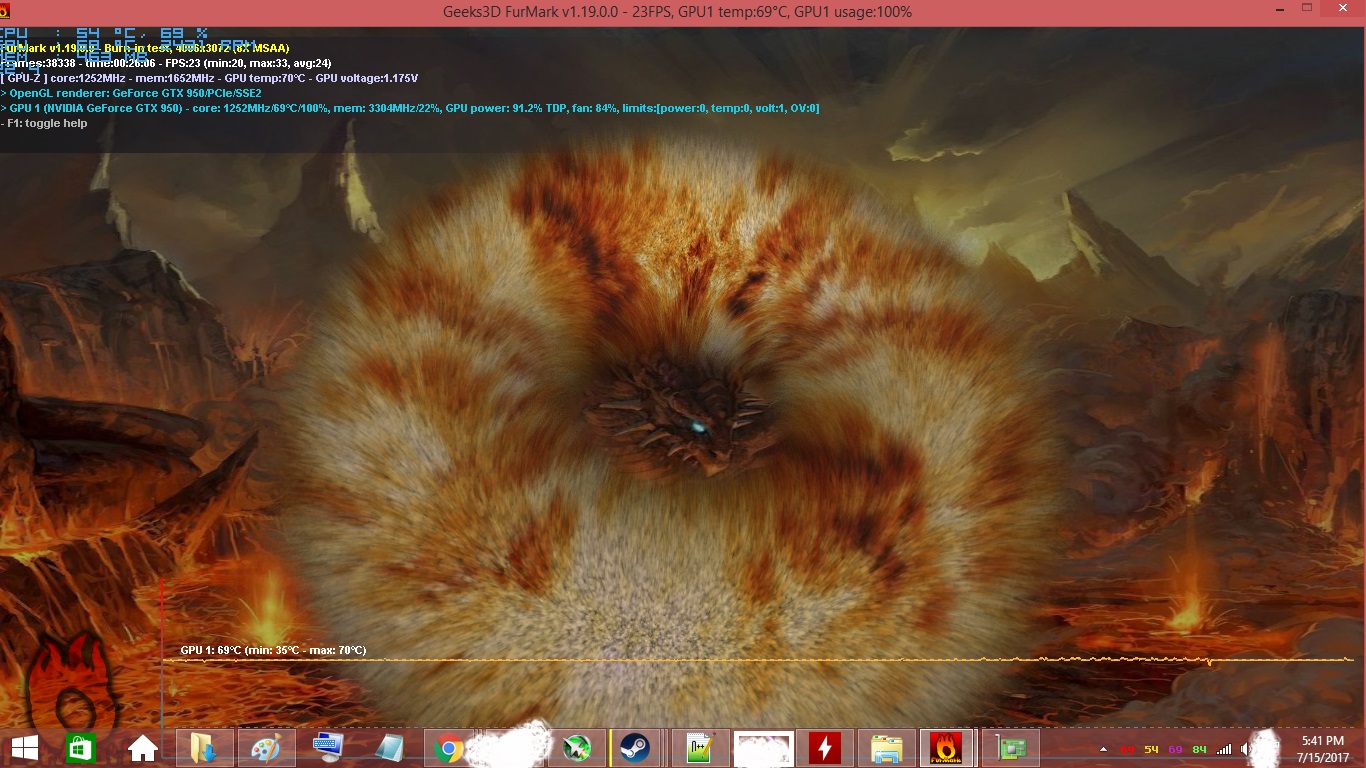Click the Frames:38338 statistics line
The height and width of the screenshot is (768, 1366).
click(166, 63)
